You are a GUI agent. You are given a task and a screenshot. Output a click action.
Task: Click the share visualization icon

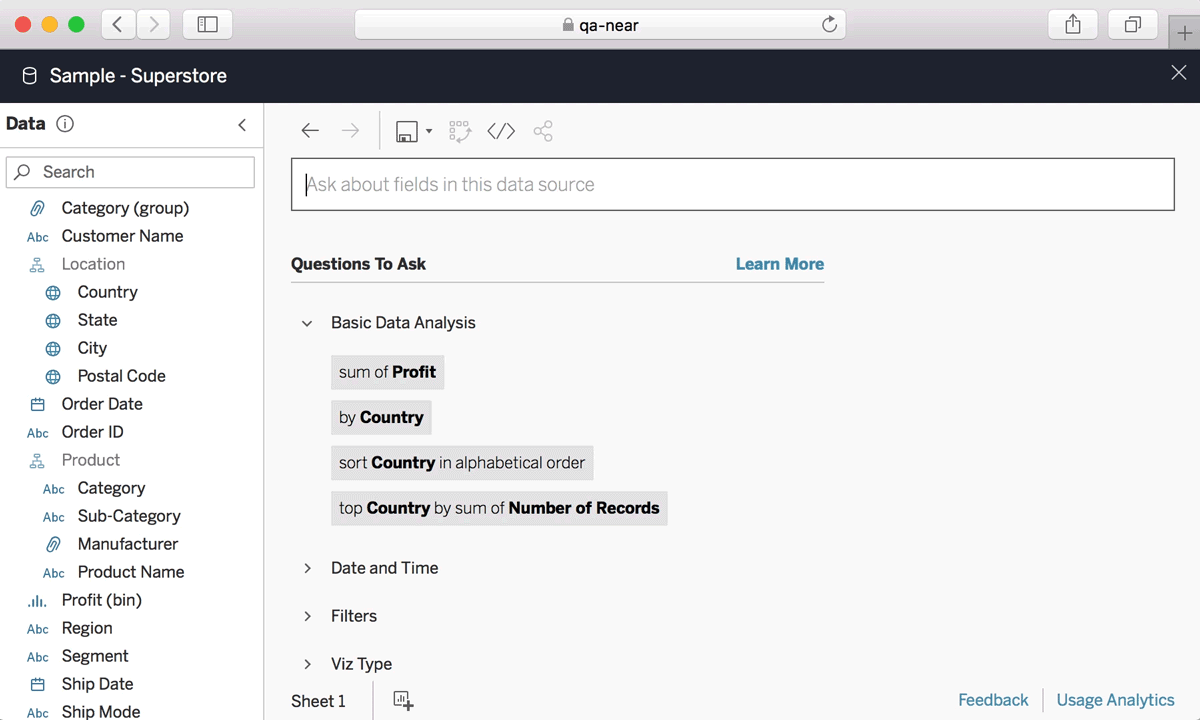click(543, 130)
